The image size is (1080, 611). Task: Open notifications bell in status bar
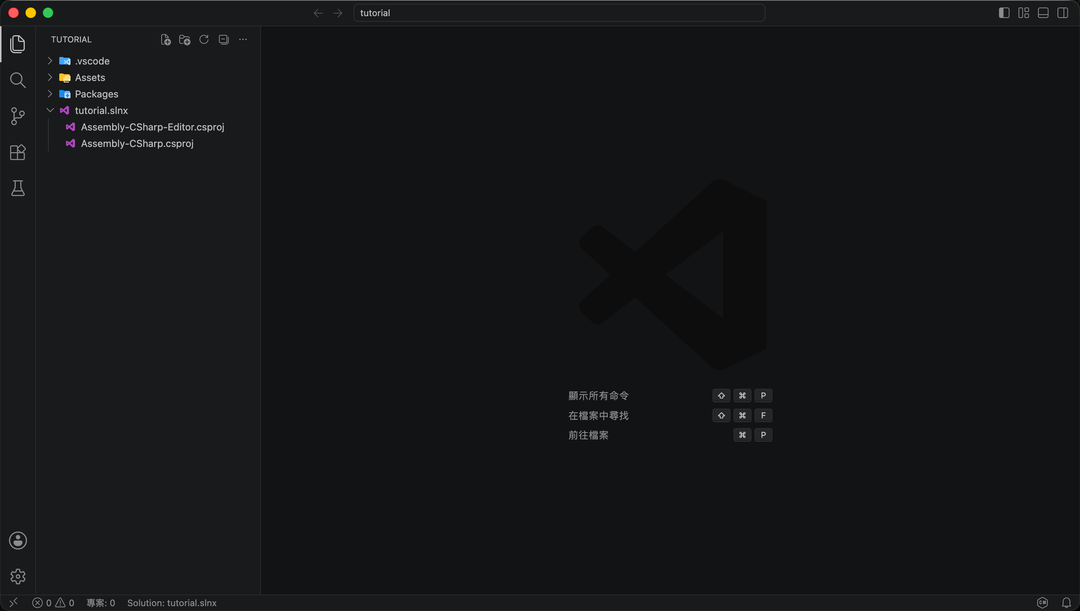[1066, 603]
